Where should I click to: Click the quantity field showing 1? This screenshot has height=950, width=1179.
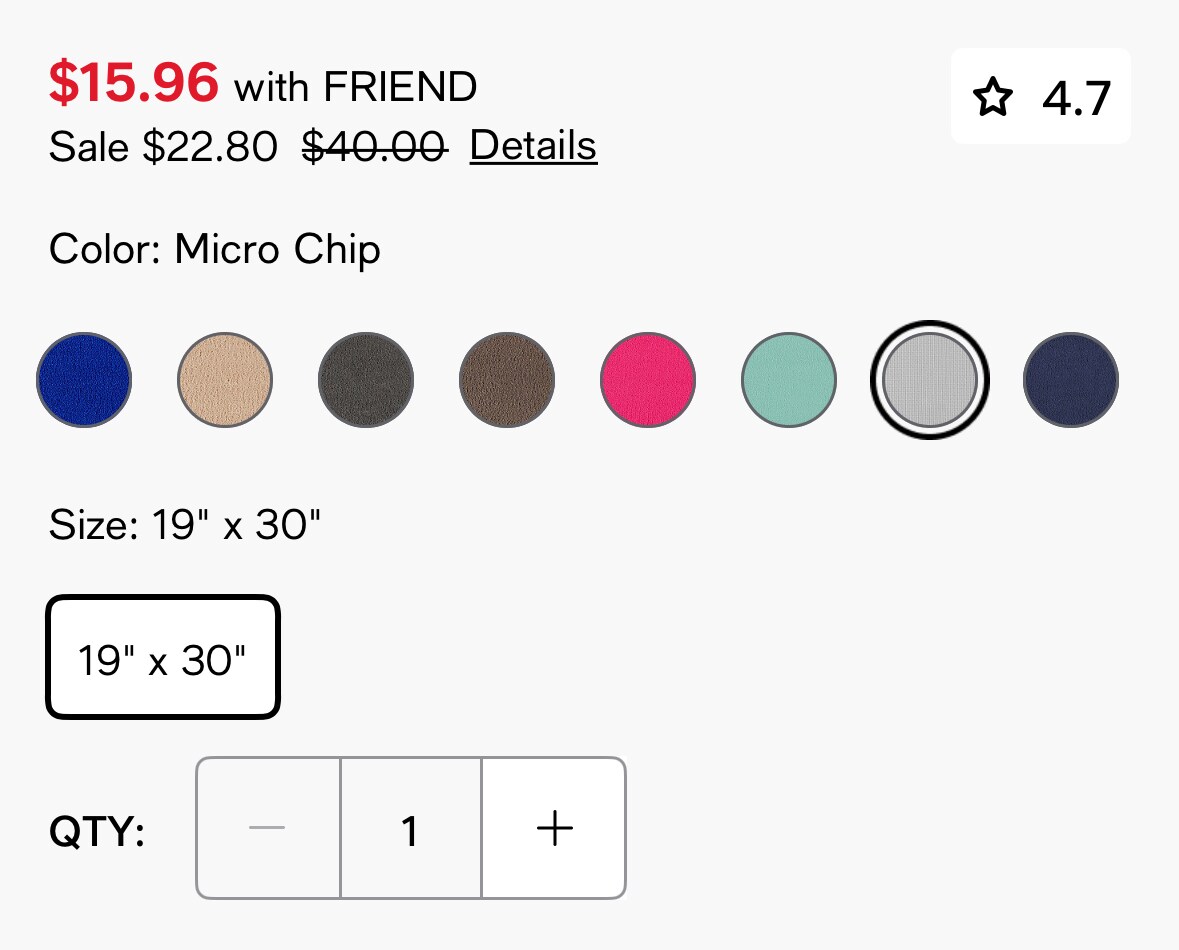tap(411, 828)
